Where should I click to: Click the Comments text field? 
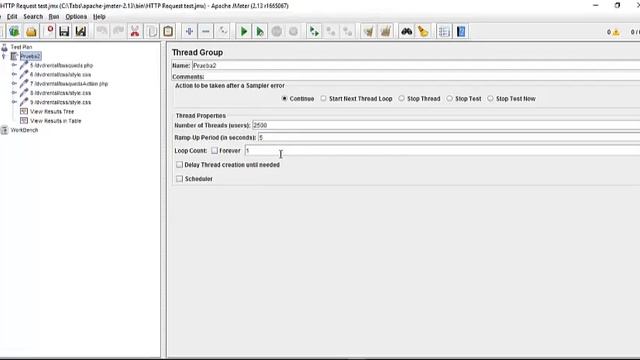coord(422,77)
